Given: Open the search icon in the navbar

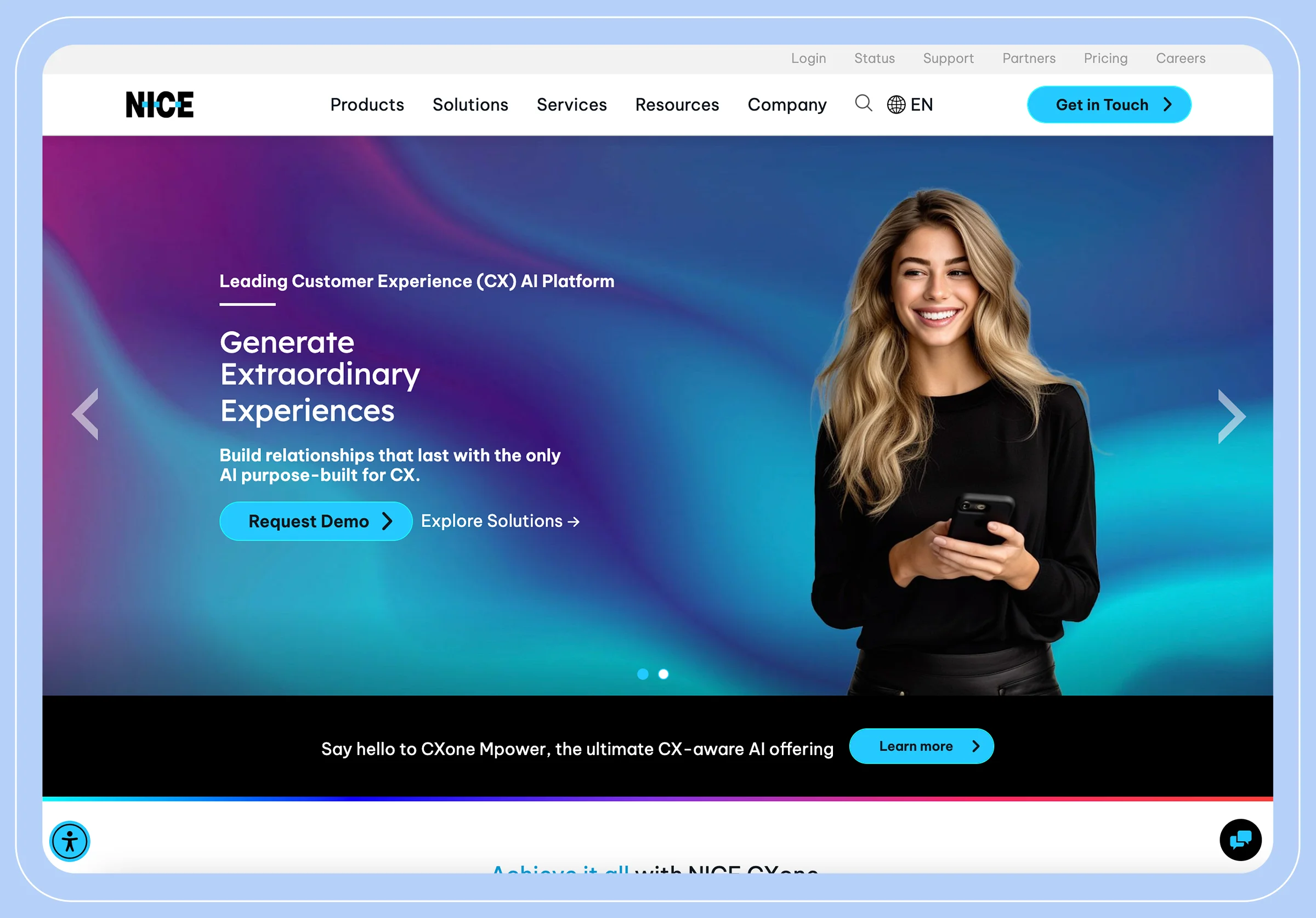Looking at the screenshot, I should pyautogui.click(x=863, y=104).
